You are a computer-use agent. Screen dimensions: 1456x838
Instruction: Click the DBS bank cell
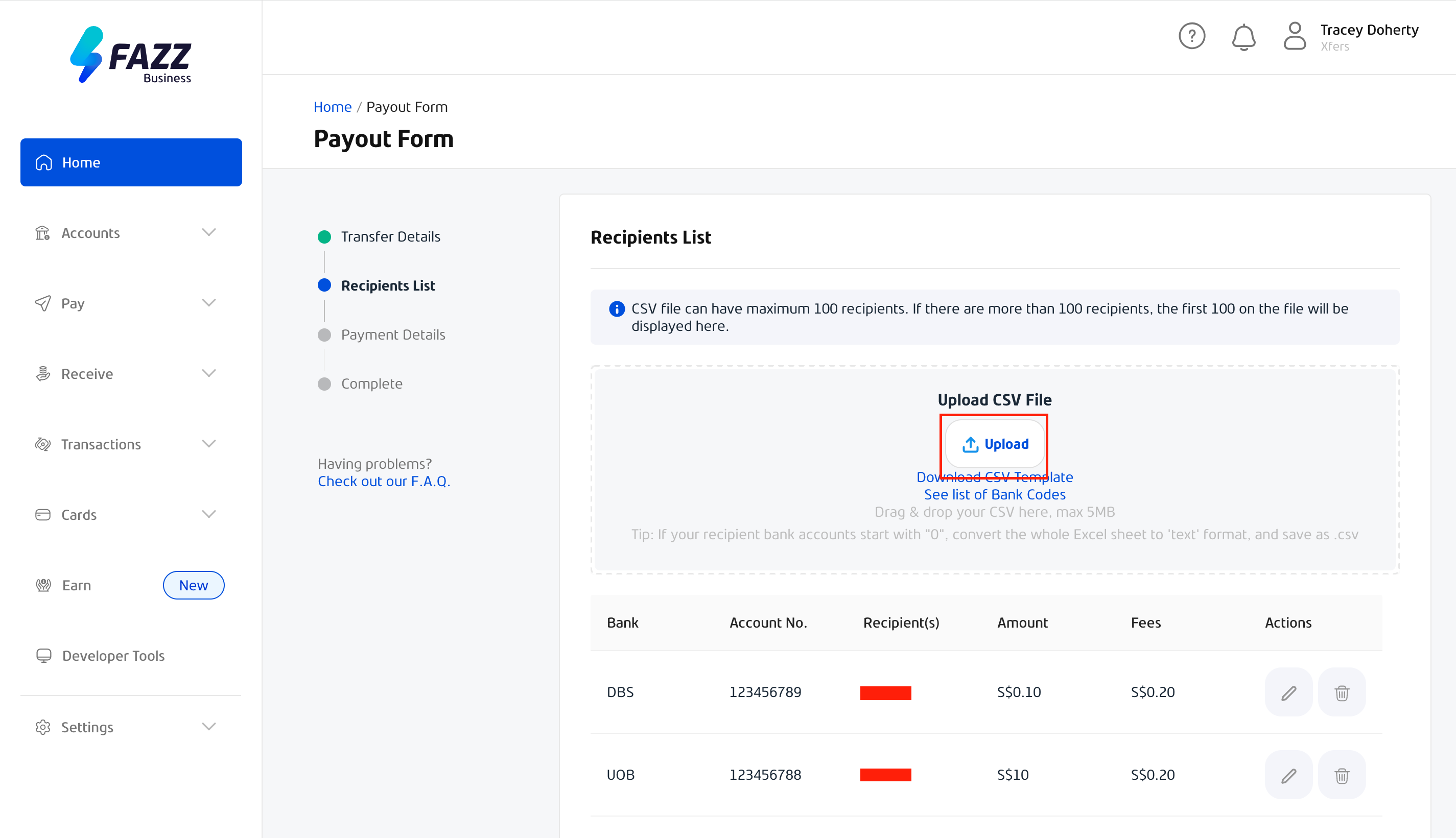point(620,692)
